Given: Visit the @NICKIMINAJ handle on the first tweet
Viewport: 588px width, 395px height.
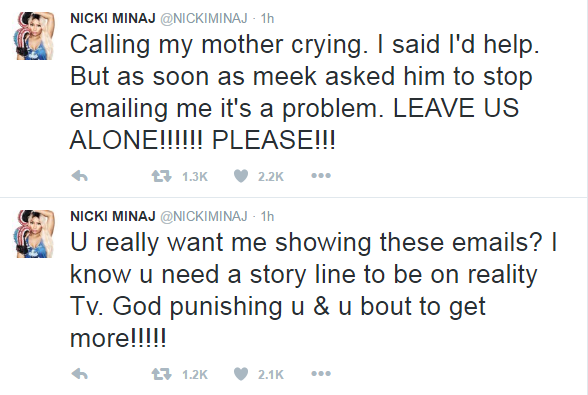Looking at the screenshot, I should (x=204, y=18).
